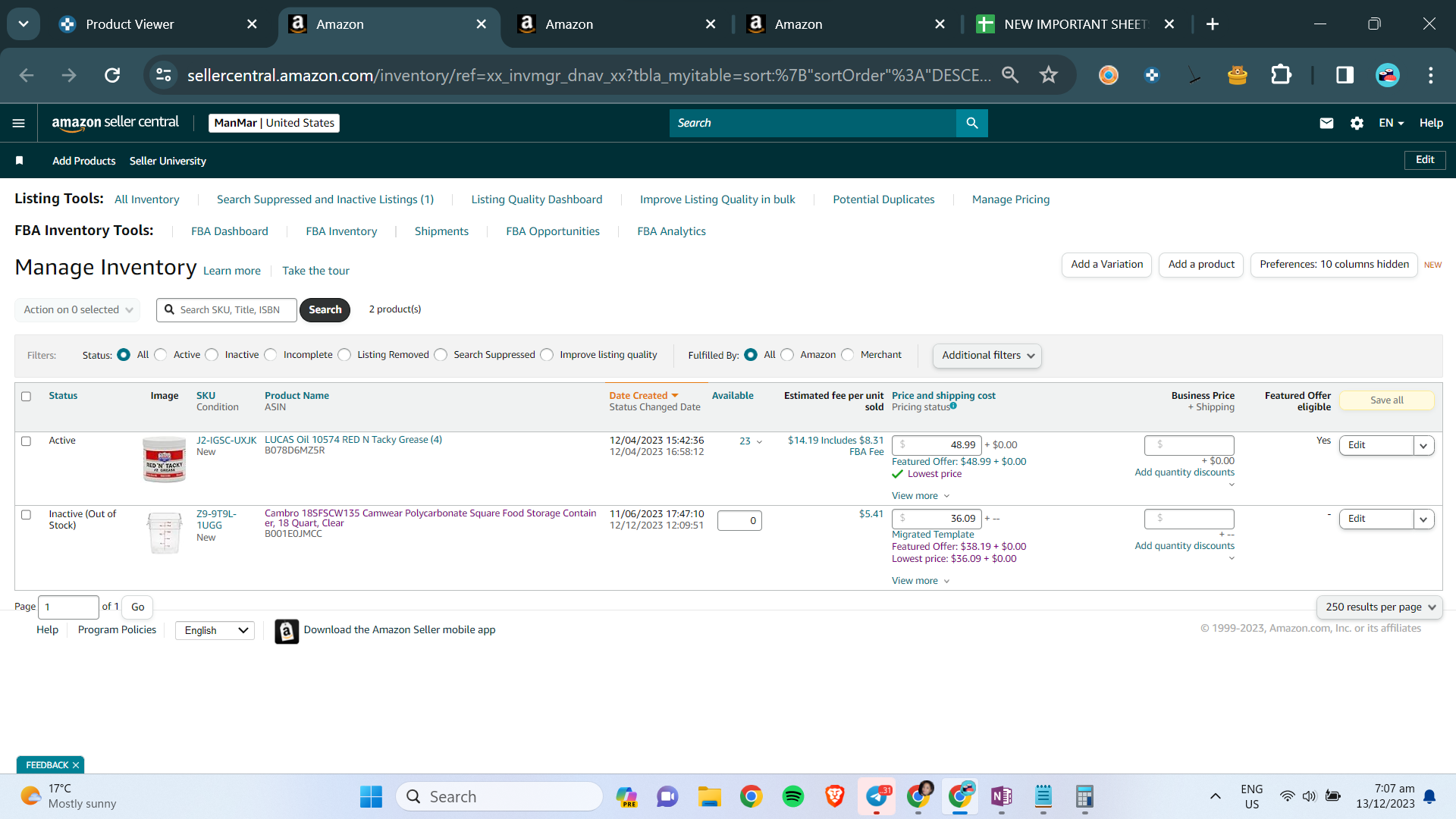Screen dimensions: 1456x819
Task: Click the magnifier search button in header
Action: coord(972,123)
